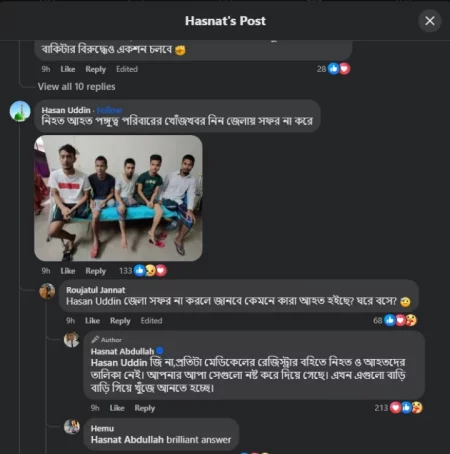450x454 pixels.
Task: Reply to Hasnat Abdullah's author comment
Action: click(145, 408)
